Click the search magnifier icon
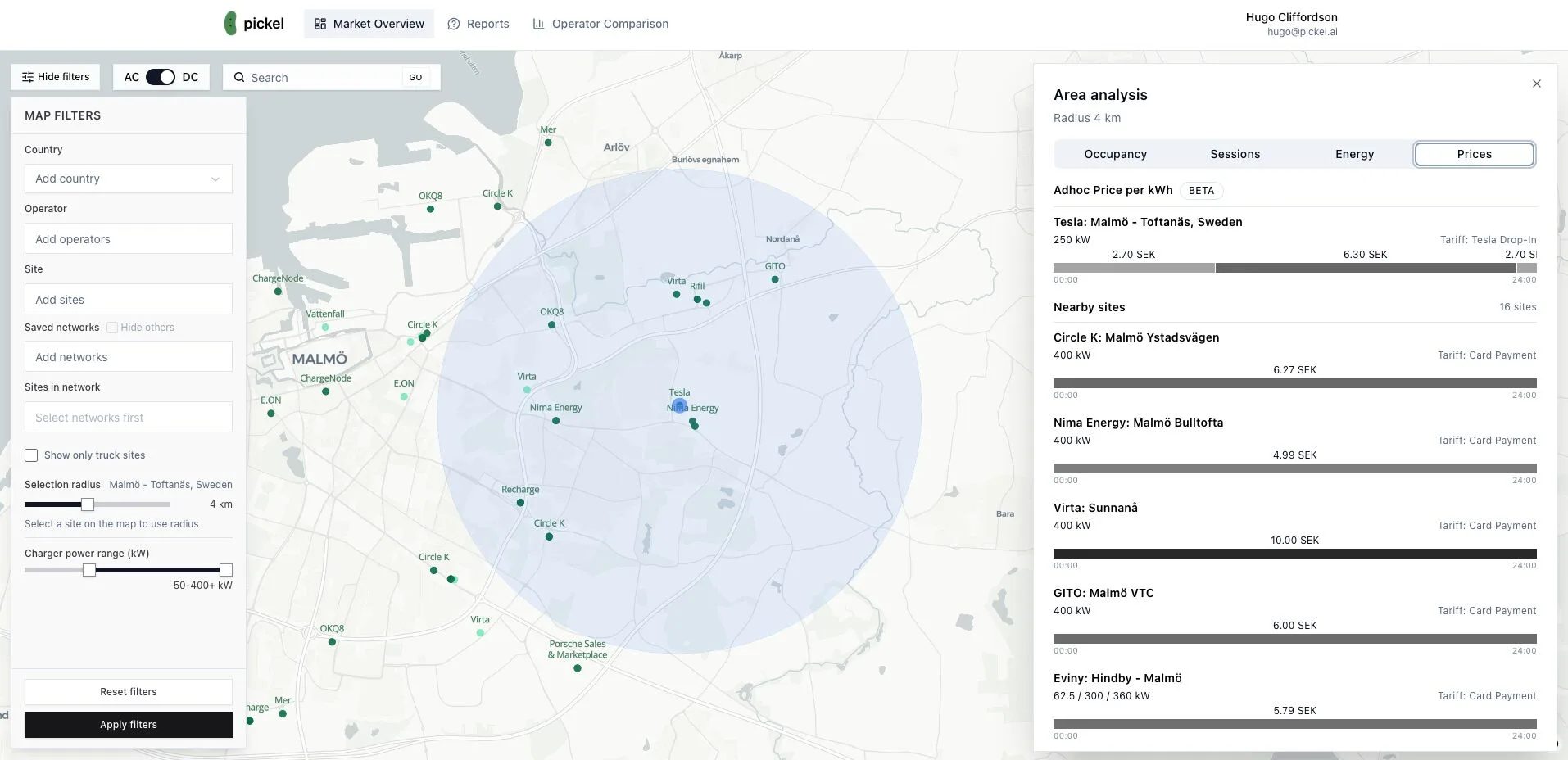 click(x=239, y=78)
